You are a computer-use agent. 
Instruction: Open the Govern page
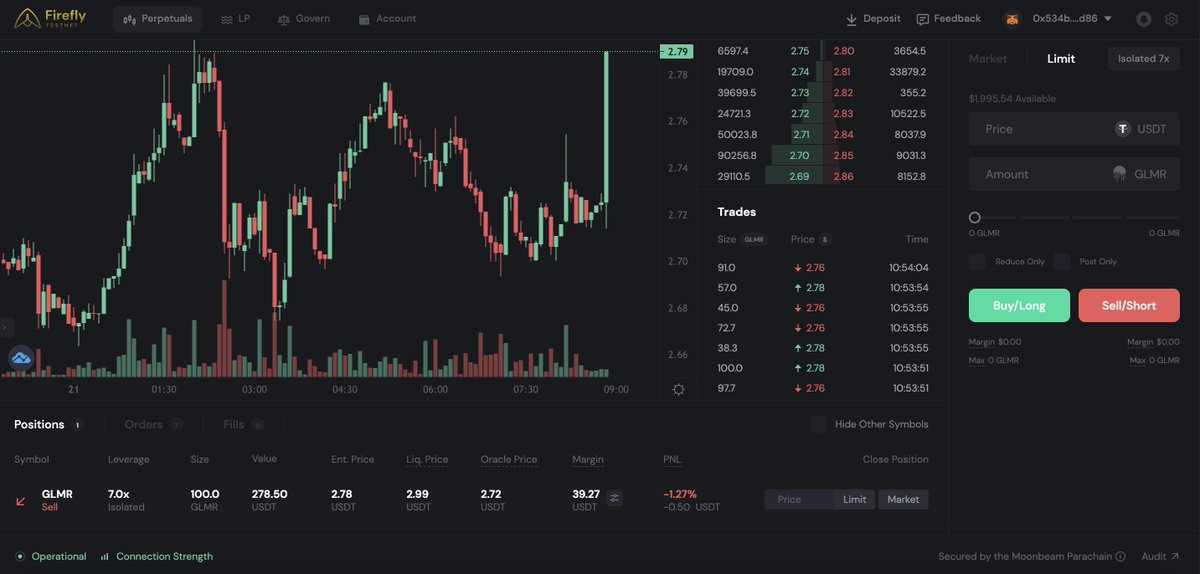303,19
